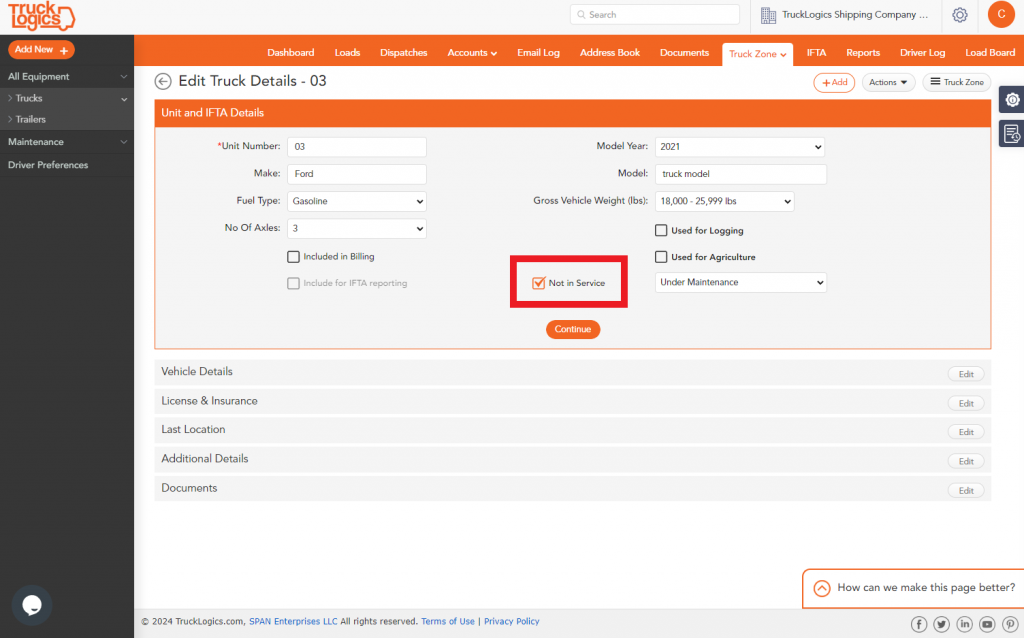Image resolution: width=1024 pixels, height=638 pixels.
Task: Open the No Of Axles dropdown
Action: tap(357, 229)
